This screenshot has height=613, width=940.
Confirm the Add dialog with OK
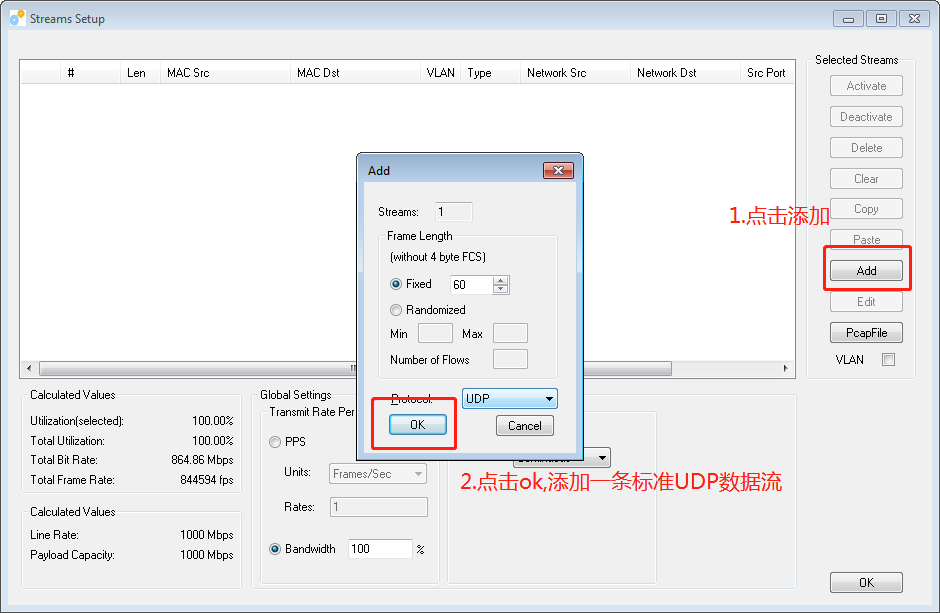click(418, 425)
